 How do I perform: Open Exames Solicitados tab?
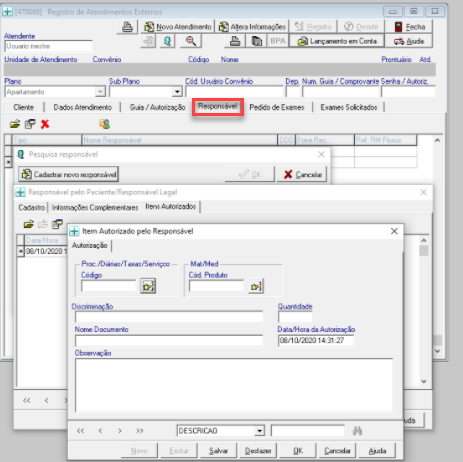tap(349, 107)
